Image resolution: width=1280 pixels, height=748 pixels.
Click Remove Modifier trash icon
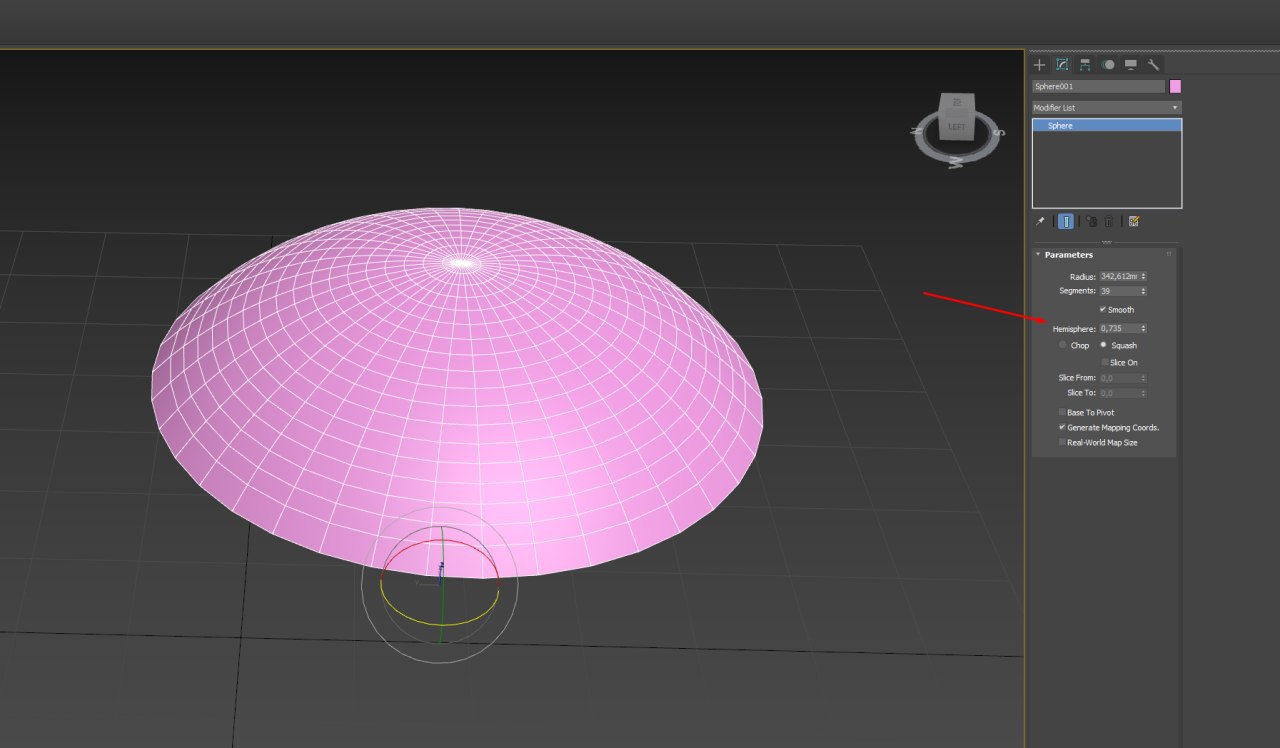pyautogui.click(x=1108, y=221)
